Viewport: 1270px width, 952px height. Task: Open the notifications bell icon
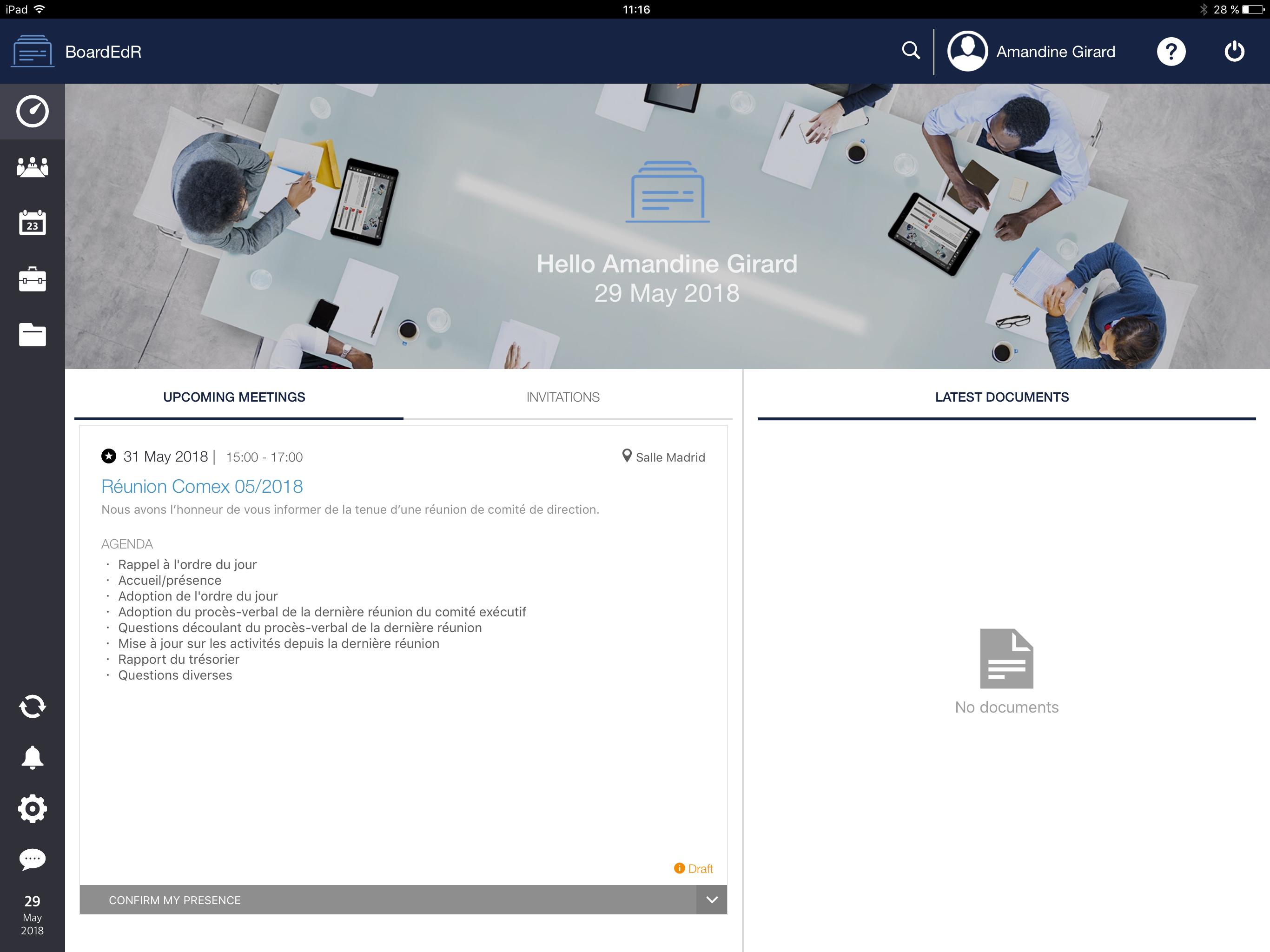[32, 757]
